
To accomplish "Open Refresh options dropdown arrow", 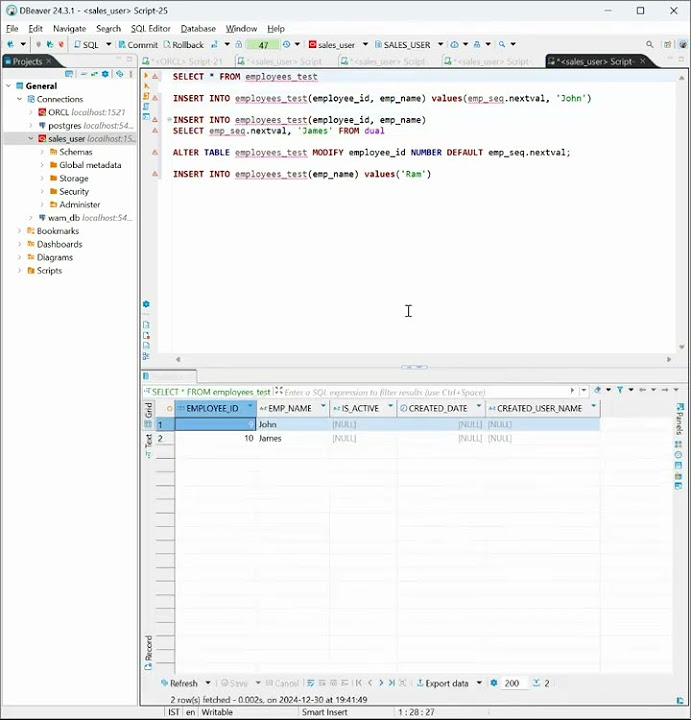I will tap(208, 683).
